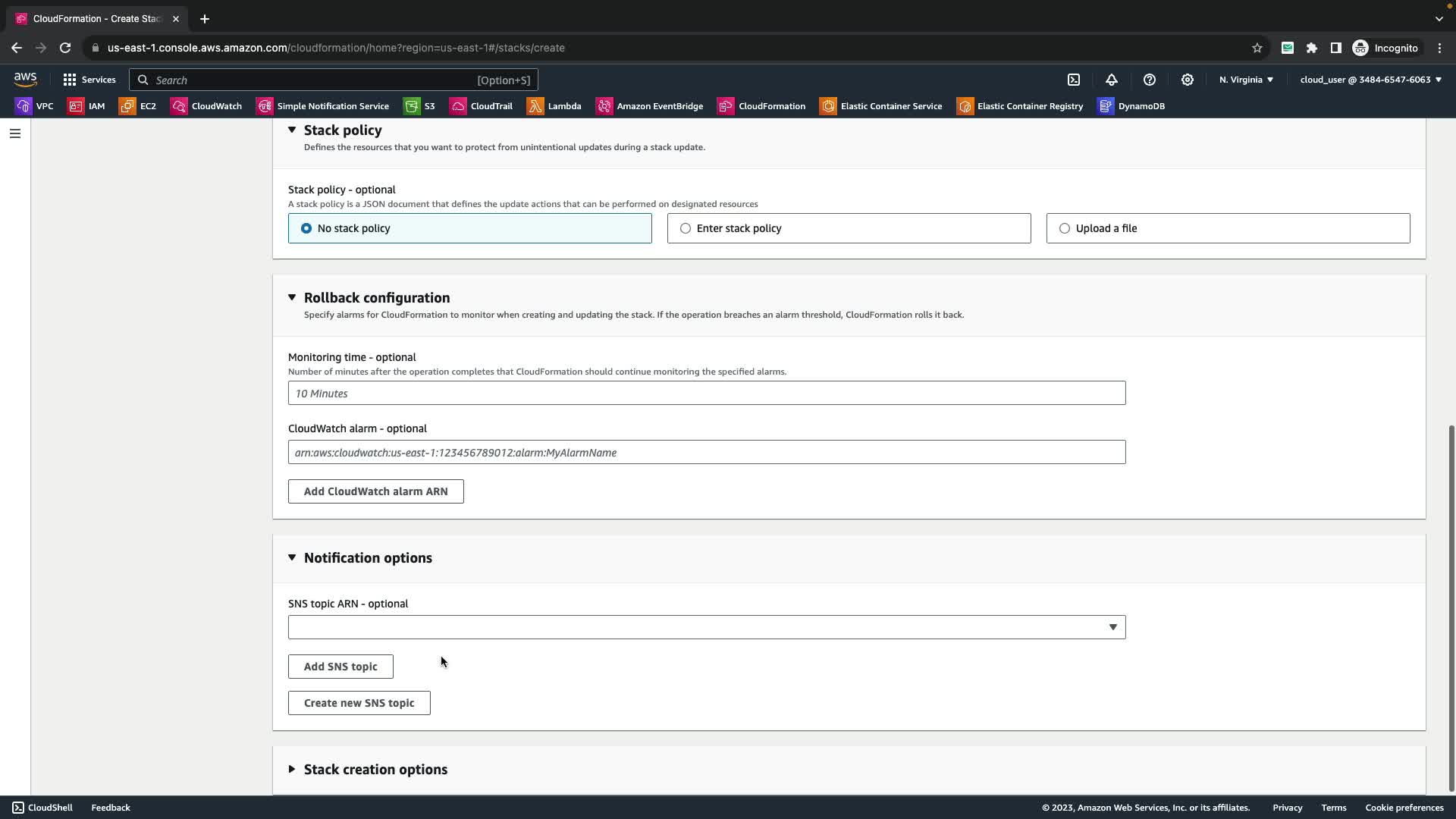
Task: Collapse the Rollback configuration section
Action: point(292,297)
